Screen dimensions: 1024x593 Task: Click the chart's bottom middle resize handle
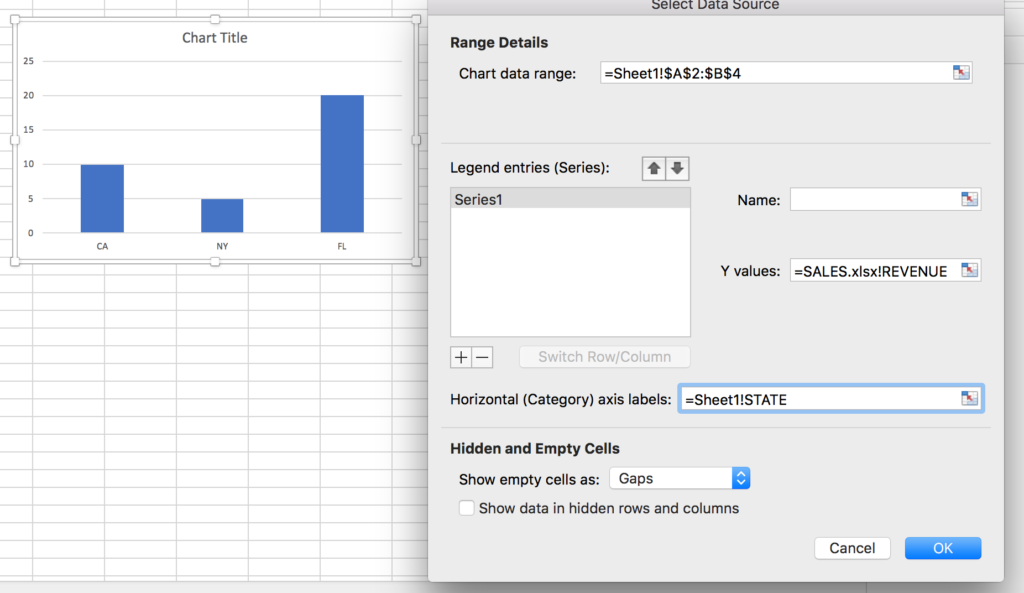click(x=215, y=262)
